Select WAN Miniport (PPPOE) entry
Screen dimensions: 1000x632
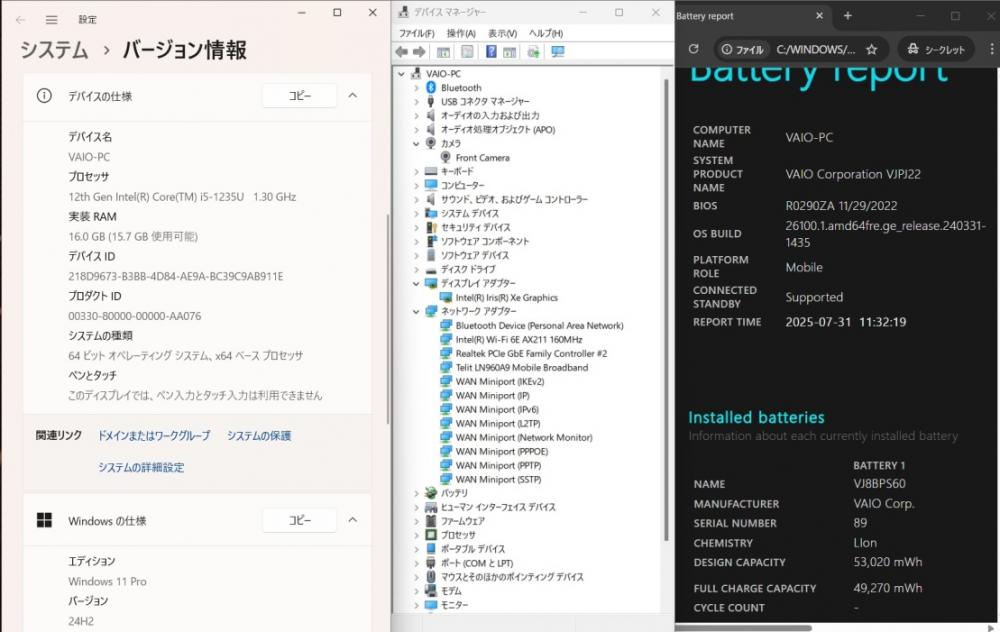tap(502, 452)
